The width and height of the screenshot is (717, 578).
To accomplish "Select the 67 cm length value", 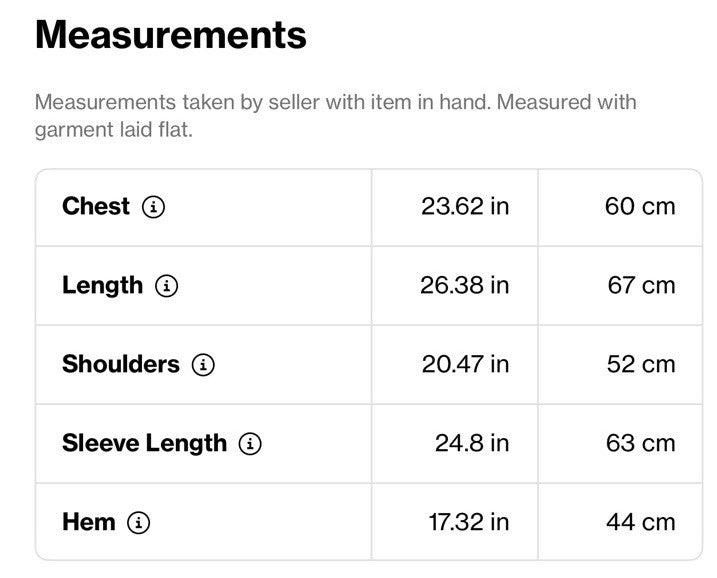I will pyautogui.click(x=642, y=285).
